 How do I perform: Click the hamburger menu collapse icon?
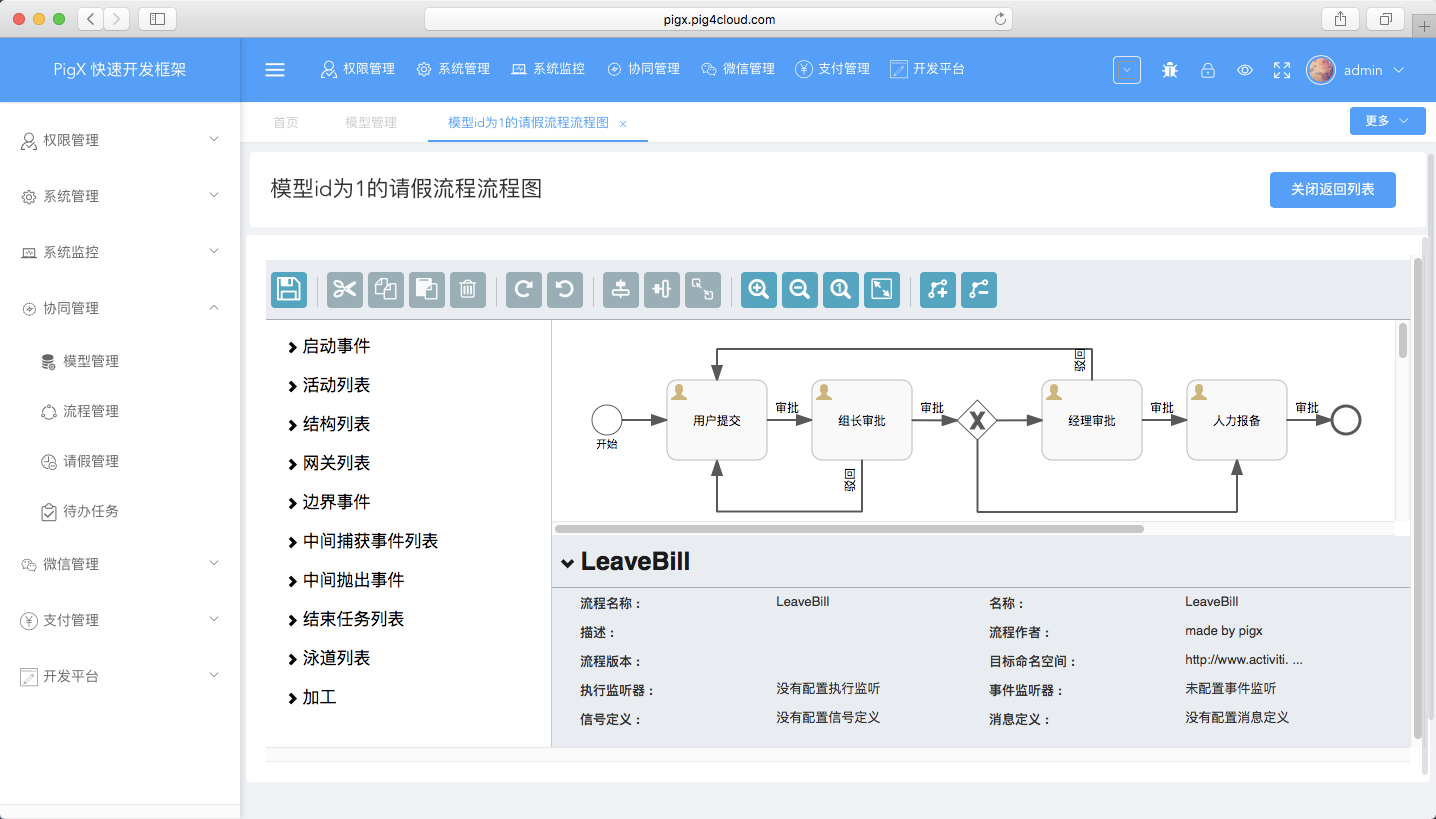275,70
